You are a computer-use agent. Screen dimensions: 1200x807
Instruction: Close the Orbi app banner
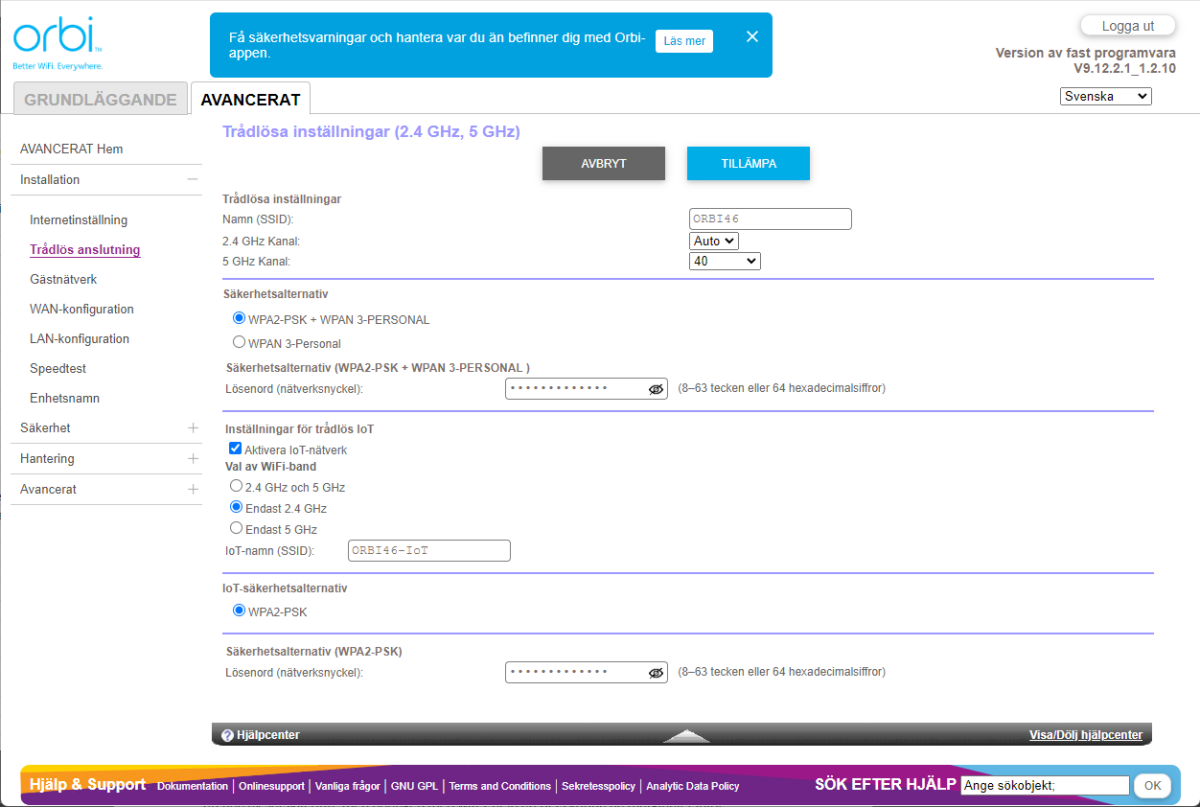click(752, 37)
